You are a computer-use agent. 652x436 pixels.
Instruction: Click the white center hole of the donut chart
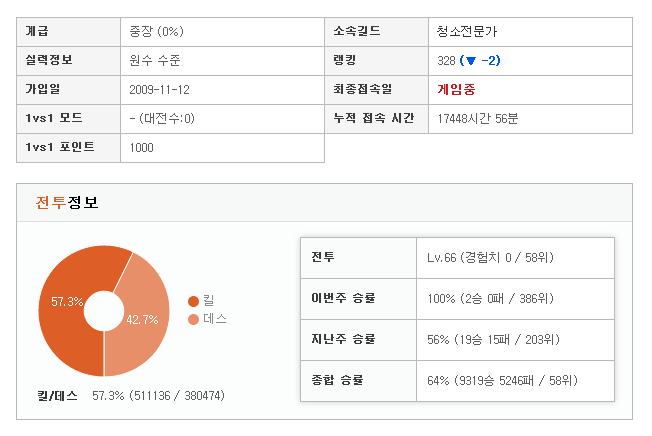(x=103, y=310)
